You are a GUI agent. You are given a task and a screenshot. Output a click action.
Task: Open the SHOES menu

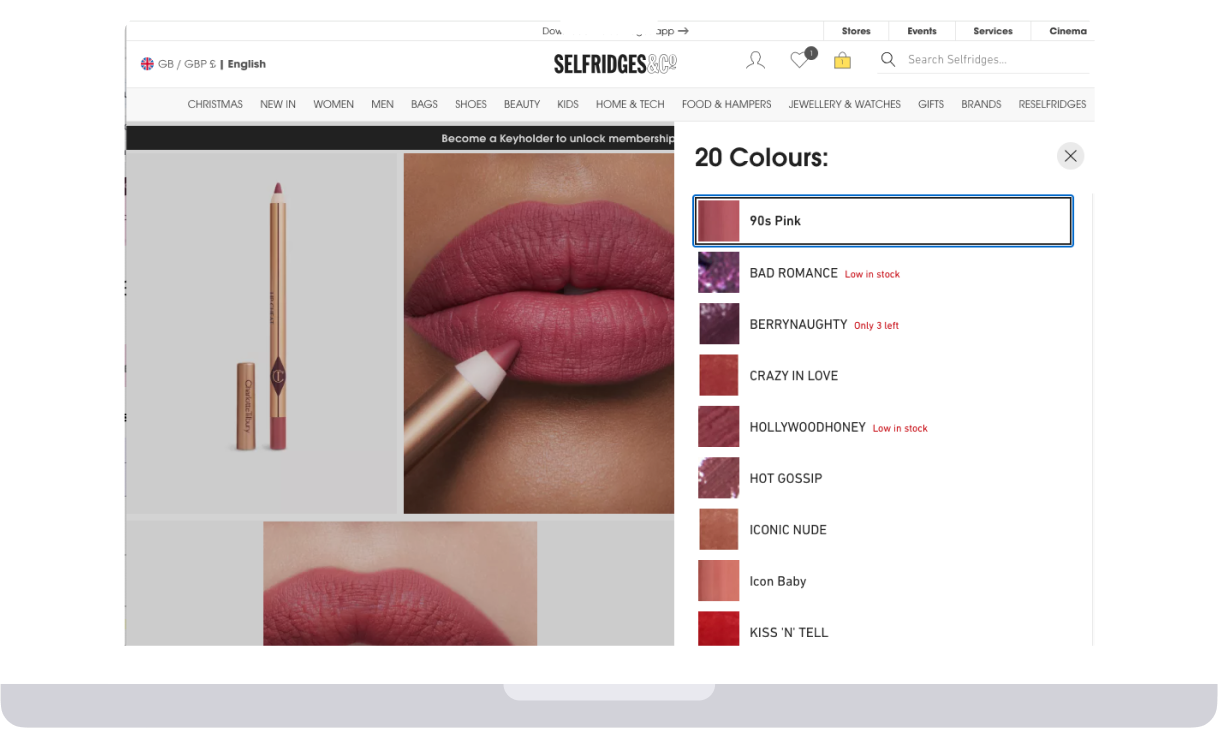click(471, 104)
